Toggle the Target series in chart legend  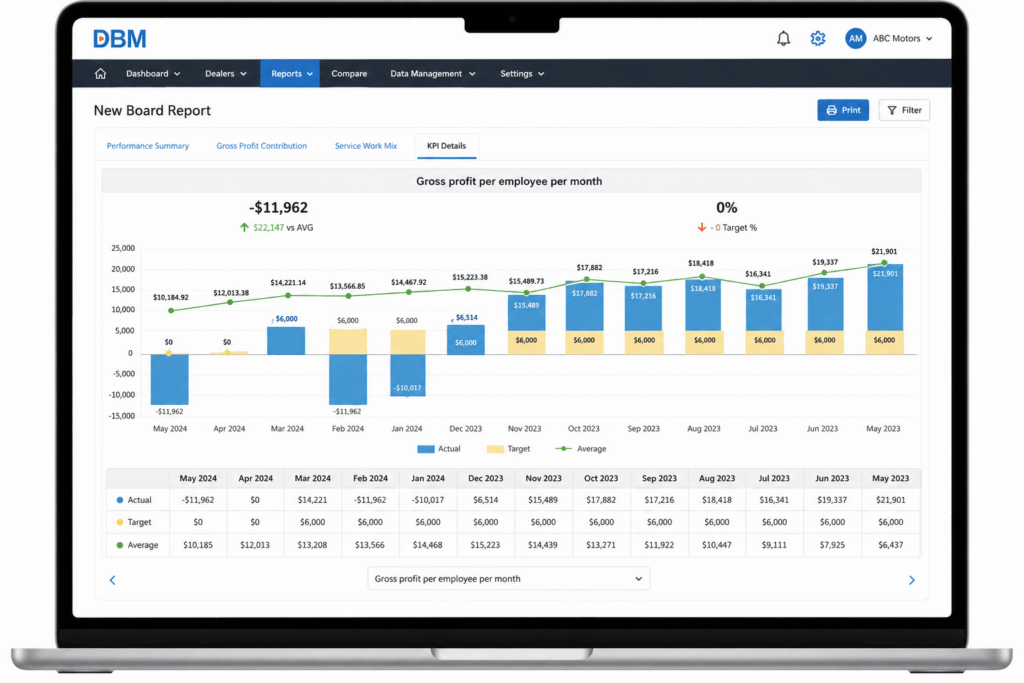509,449
